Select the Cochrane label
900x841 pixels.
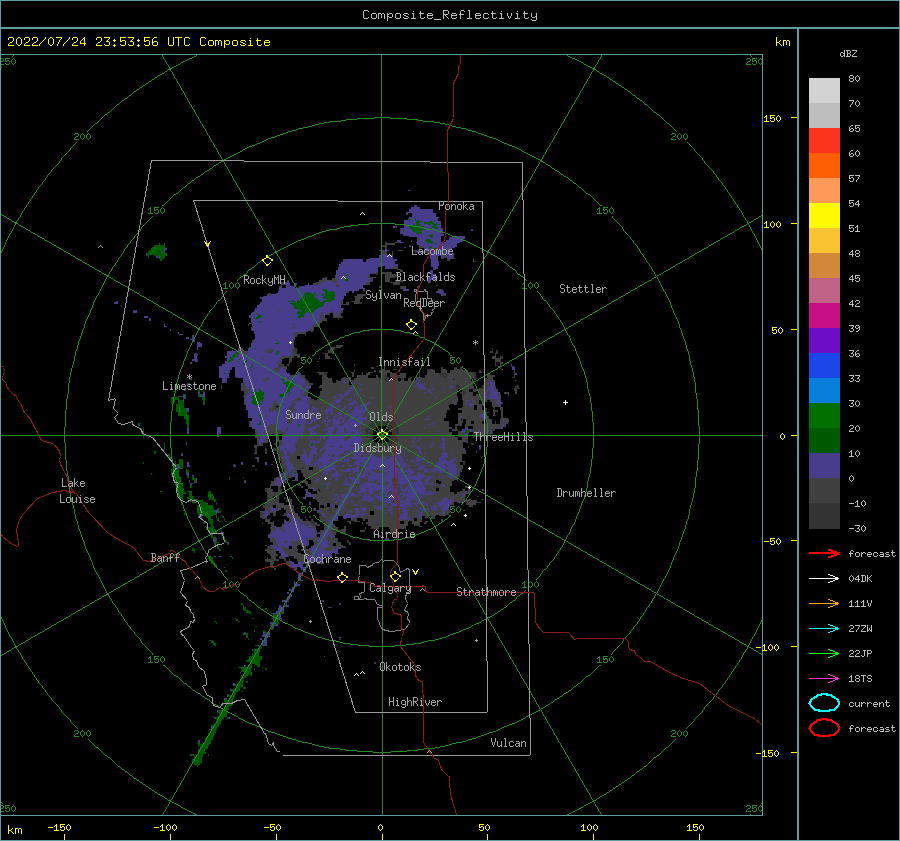327,559
